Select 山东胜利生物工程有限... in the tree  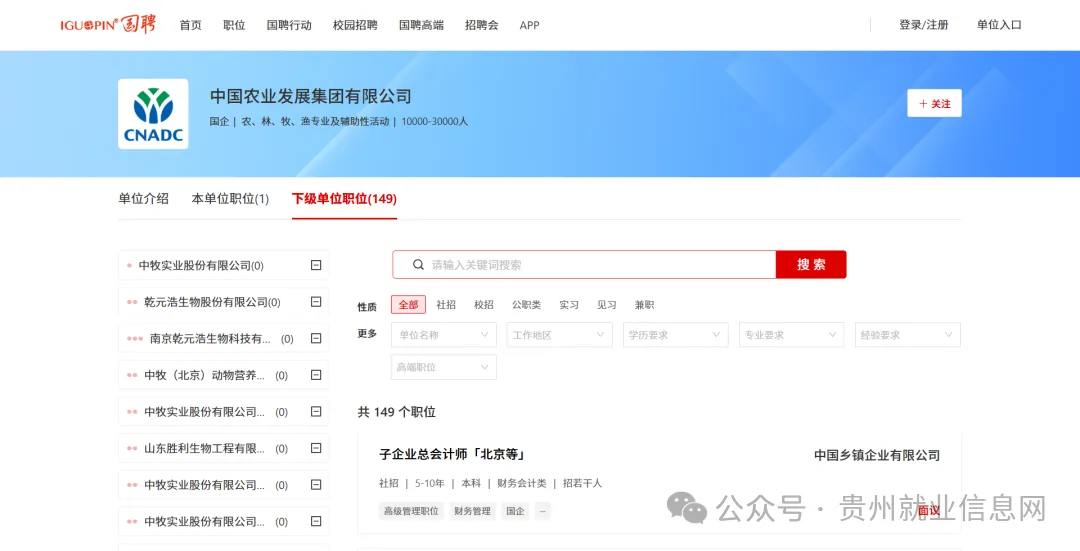point(205,448)
